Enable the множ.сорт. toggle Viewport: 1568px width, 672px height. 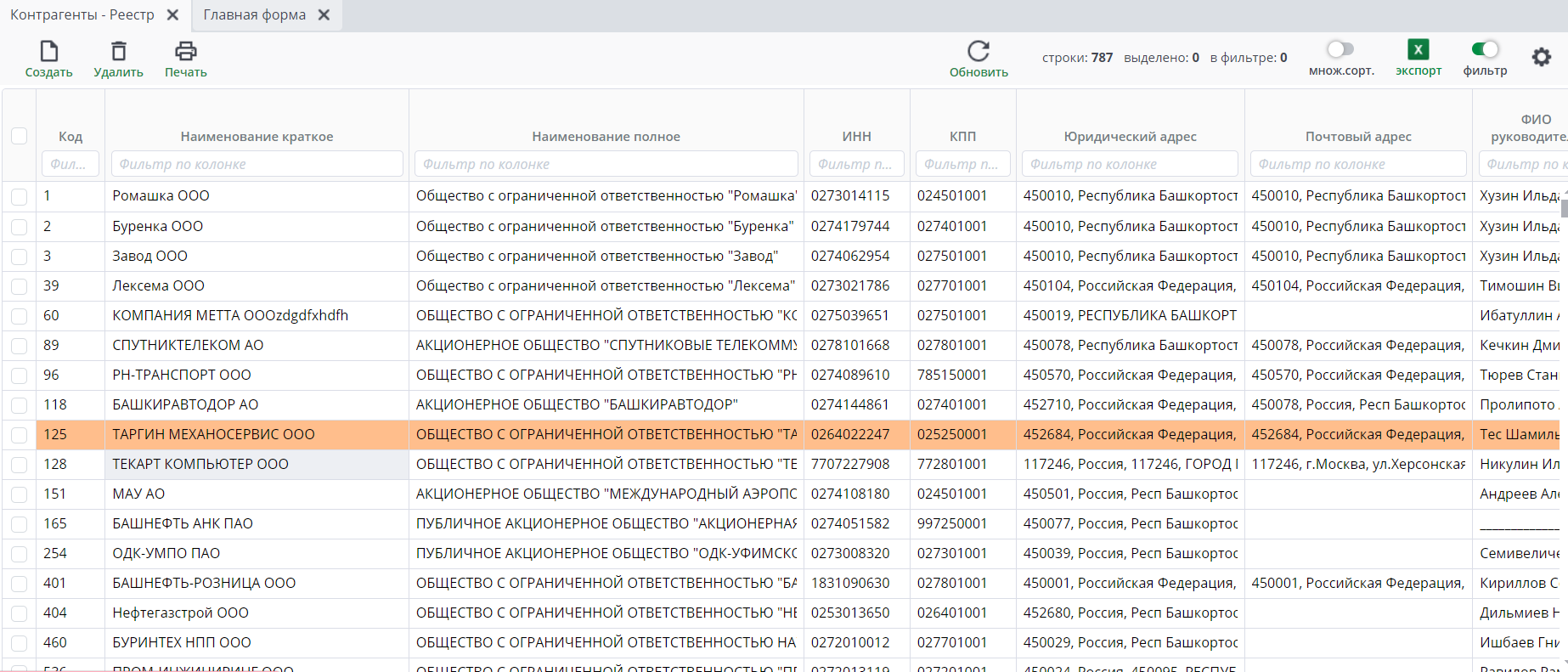click(x=1340, y=49)
